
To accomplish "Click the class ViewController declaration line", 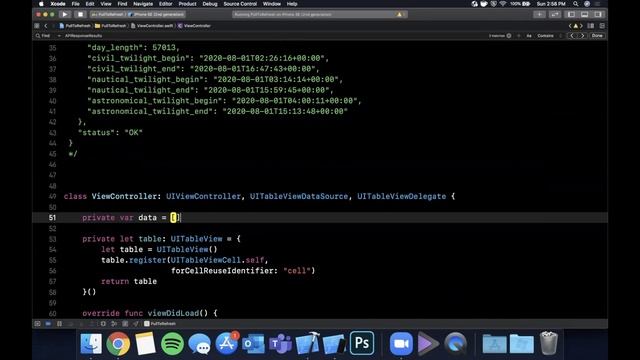I will pyautogui.click(x=259, y=196).
